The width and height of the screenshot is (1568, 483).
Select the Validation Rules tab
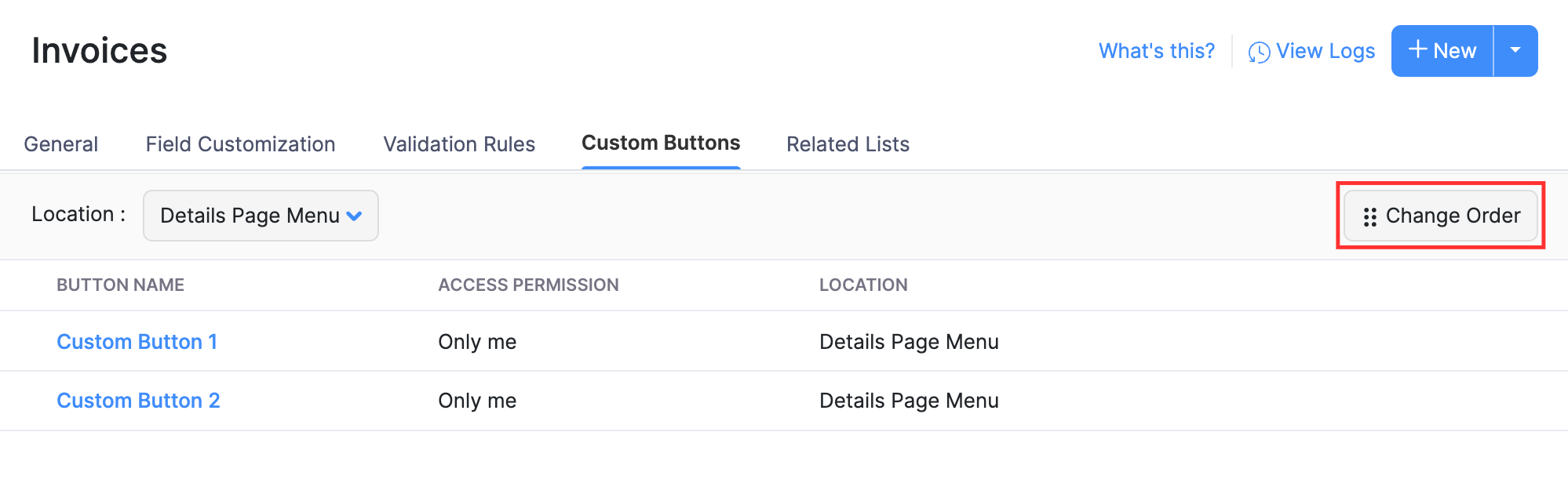pyautogui.click(x=458, y=143)
